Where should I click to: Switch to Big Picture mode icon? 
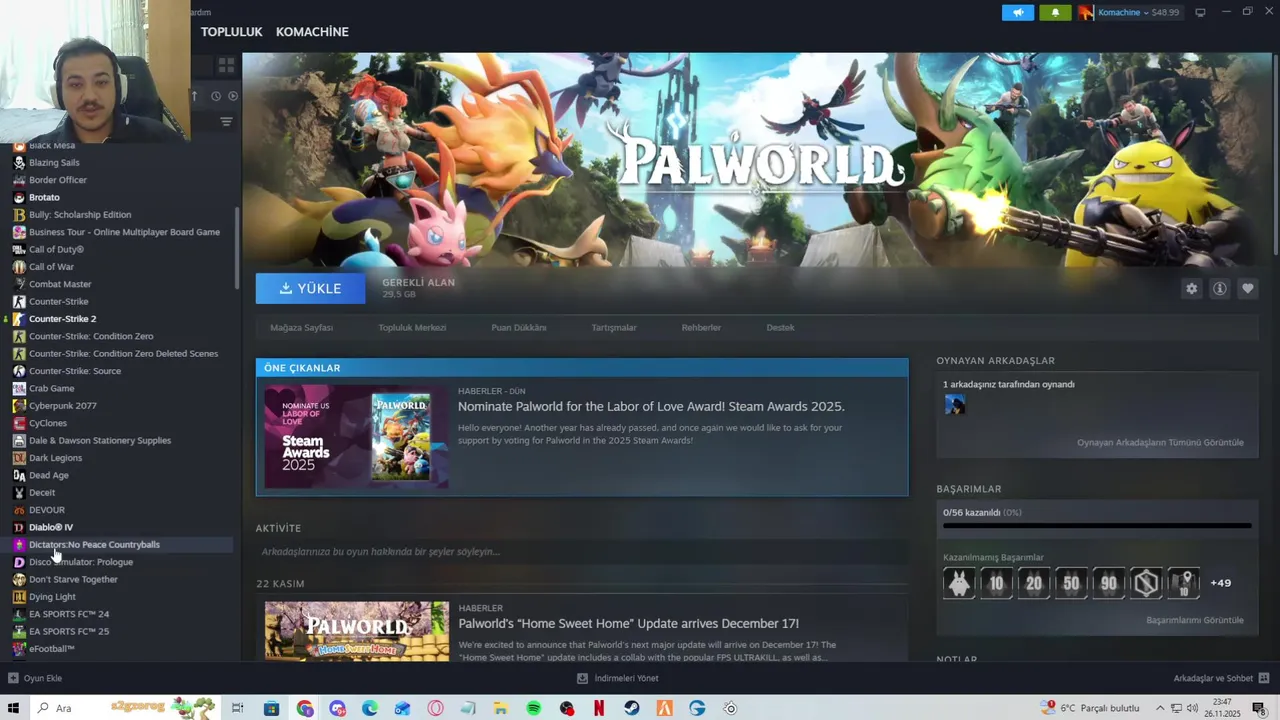(x=1200, y=12)
